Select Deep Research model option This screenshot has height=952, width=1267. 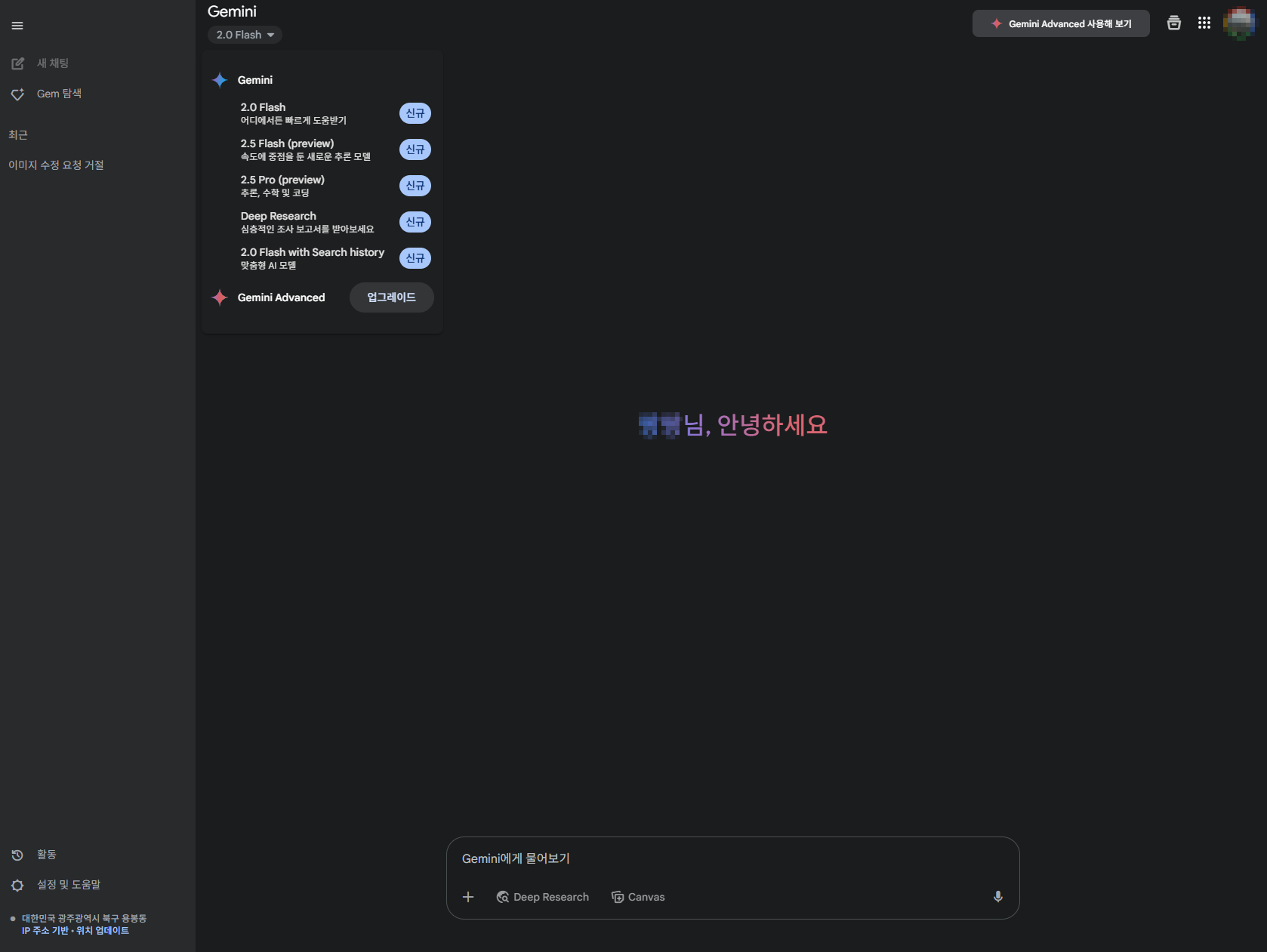pyautogui.click(x=322, y=222)
